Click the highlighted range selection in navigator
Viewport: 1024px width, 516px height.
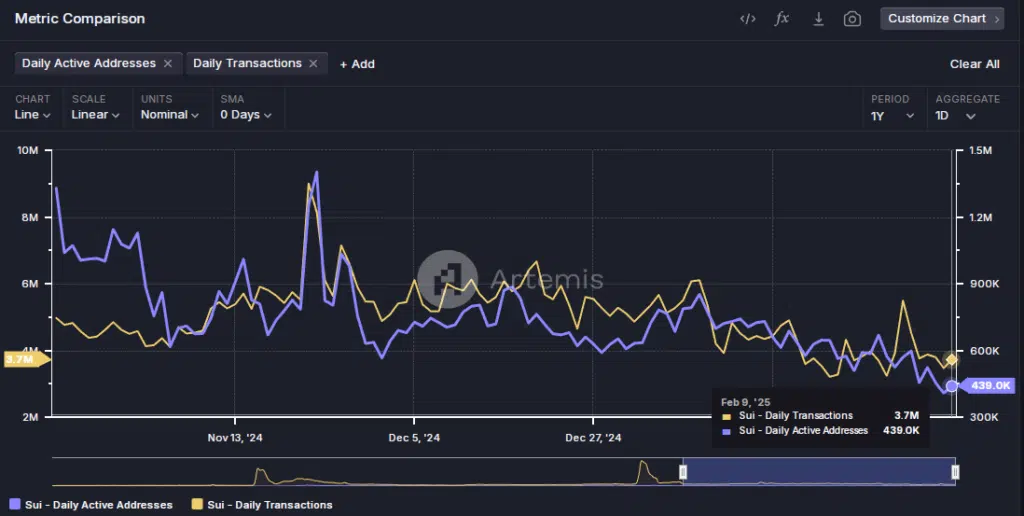tap(819, 472)
